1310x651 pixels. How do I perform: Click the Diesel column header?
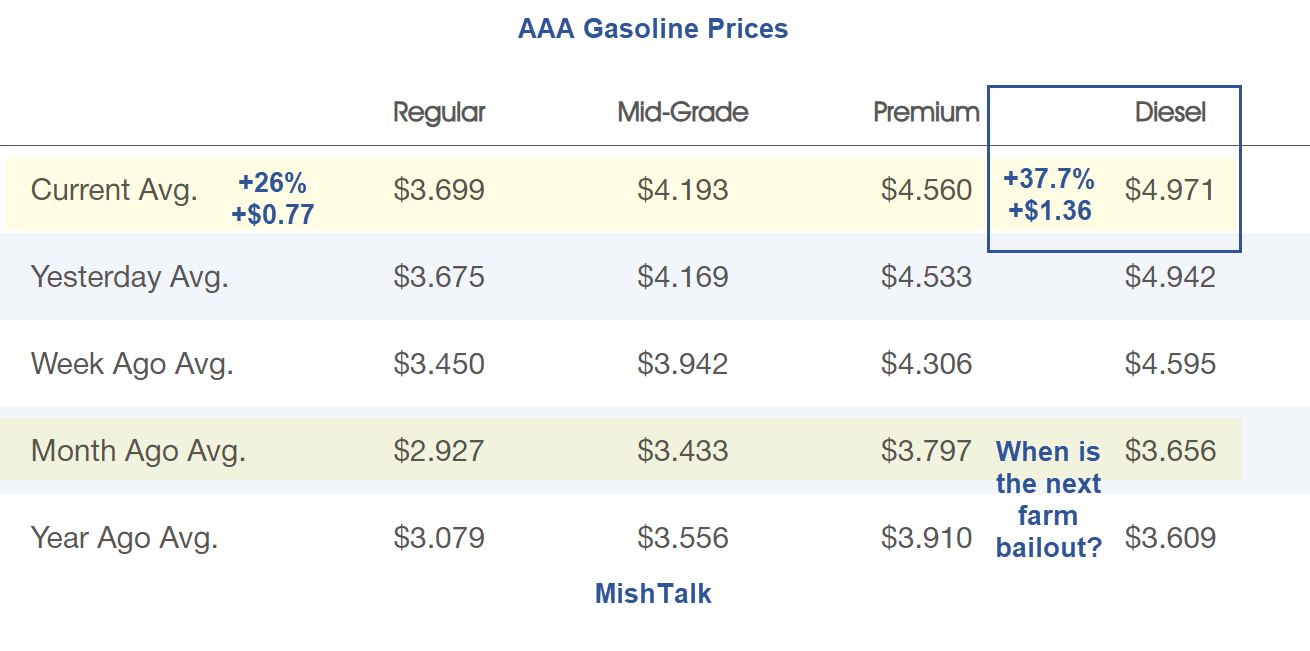pyautogui.click(x=1170, y=112)
